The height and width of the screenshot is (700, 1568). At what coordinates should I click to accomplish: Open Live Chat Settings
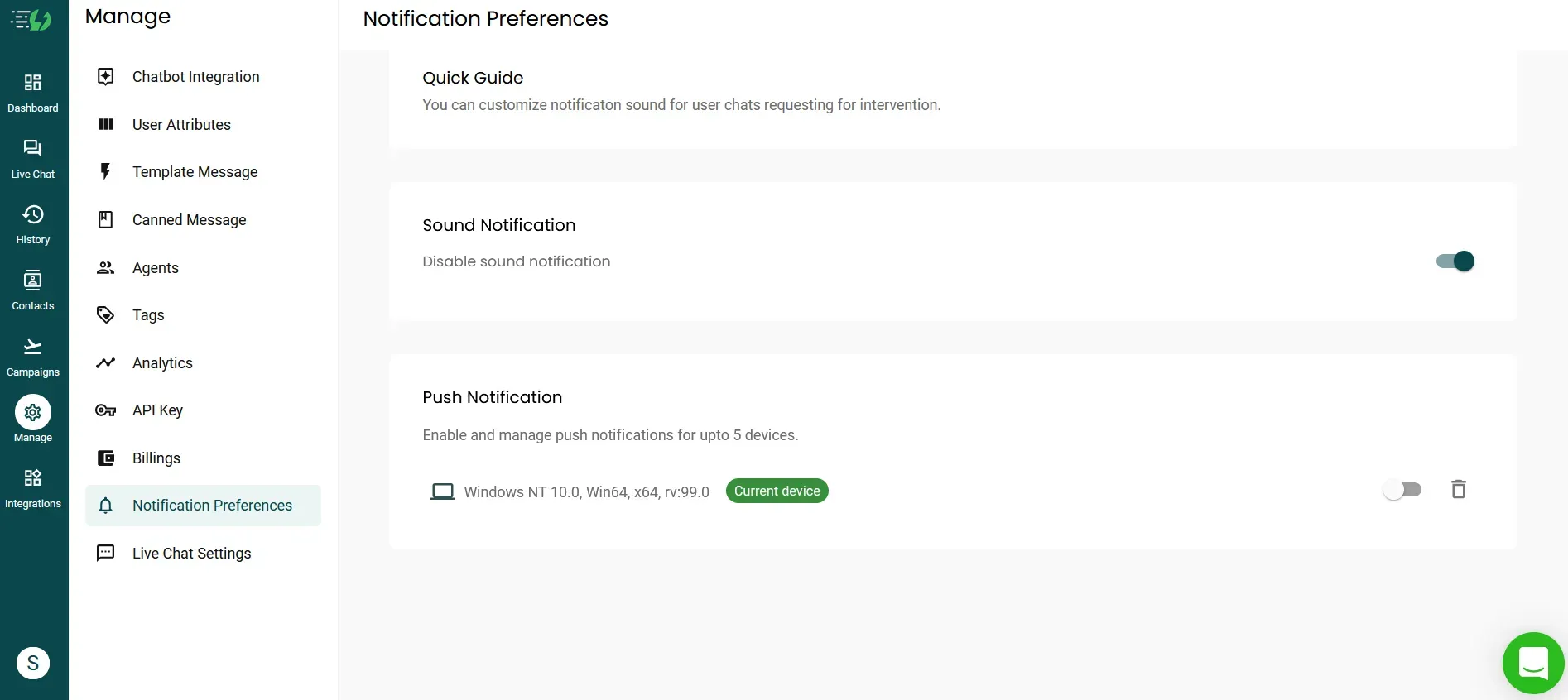click(191, 554)
